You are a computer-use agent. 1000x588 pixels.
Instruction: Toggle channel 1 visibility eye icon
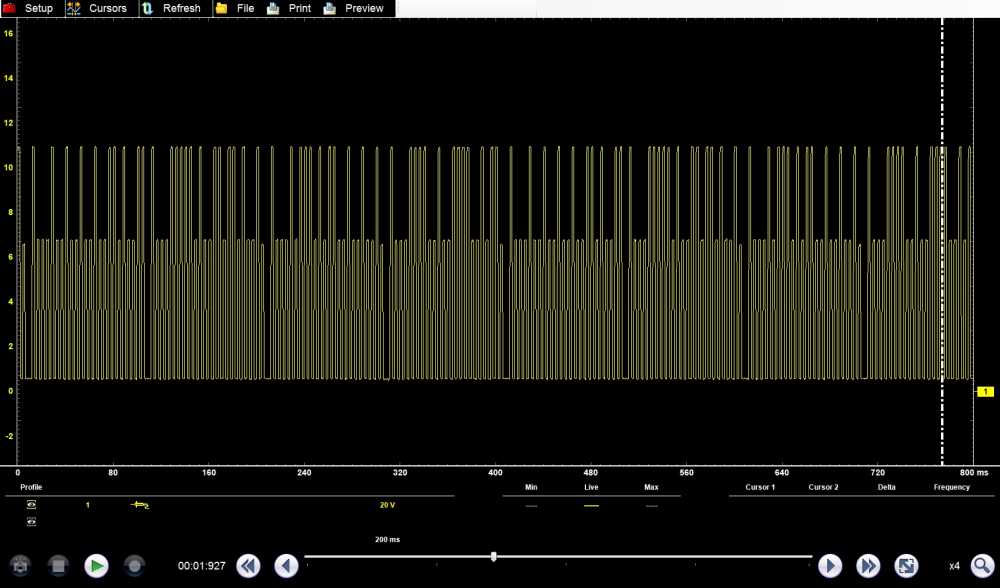tap(31, 505)
